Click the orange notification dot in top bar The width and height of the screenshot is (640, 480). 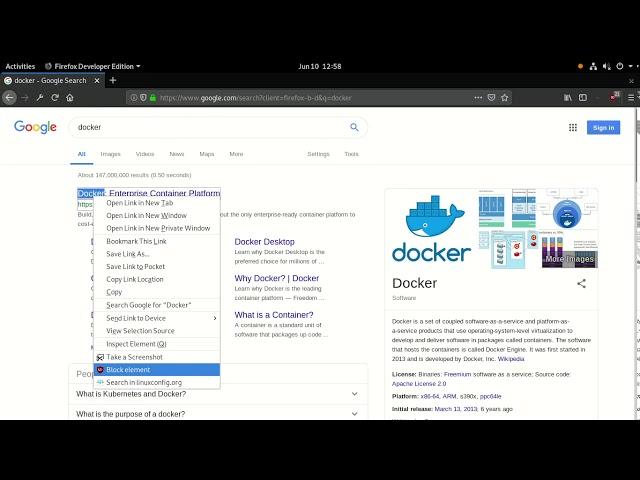point(580,66)
